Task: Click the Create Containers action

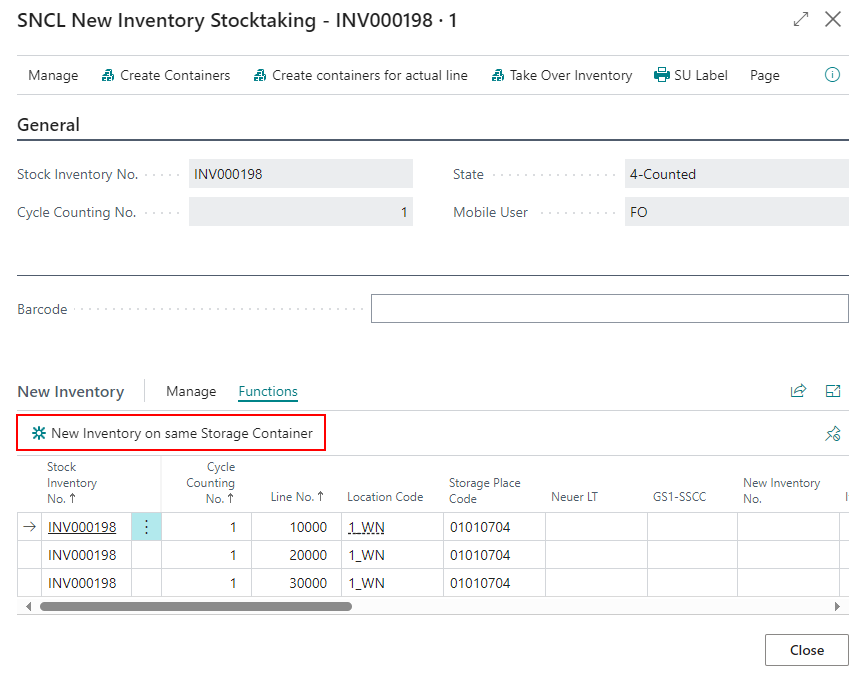Action: click(166, 75)
